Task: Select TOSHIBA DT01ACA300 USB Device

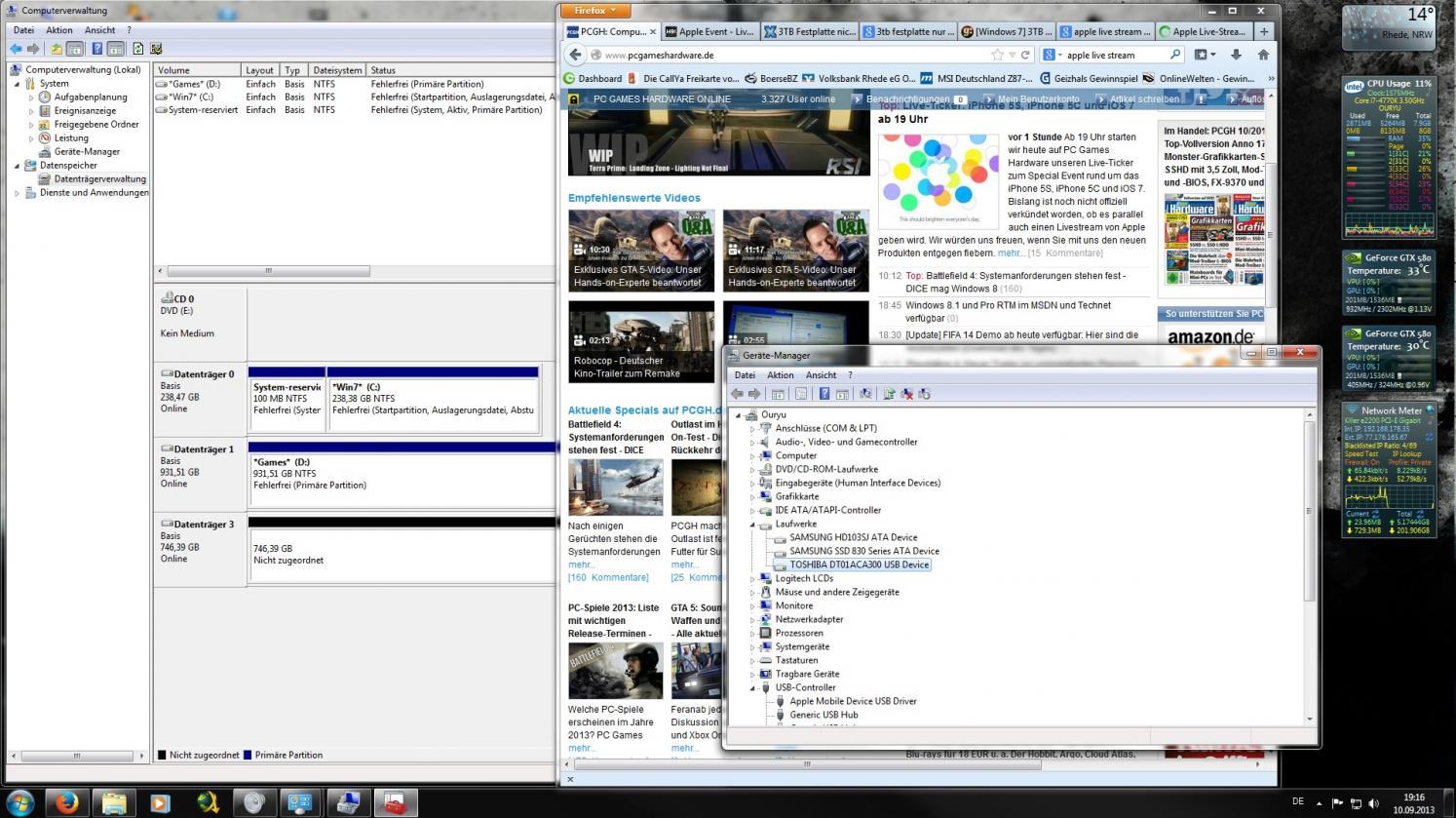Action: [x=859, y=565]
